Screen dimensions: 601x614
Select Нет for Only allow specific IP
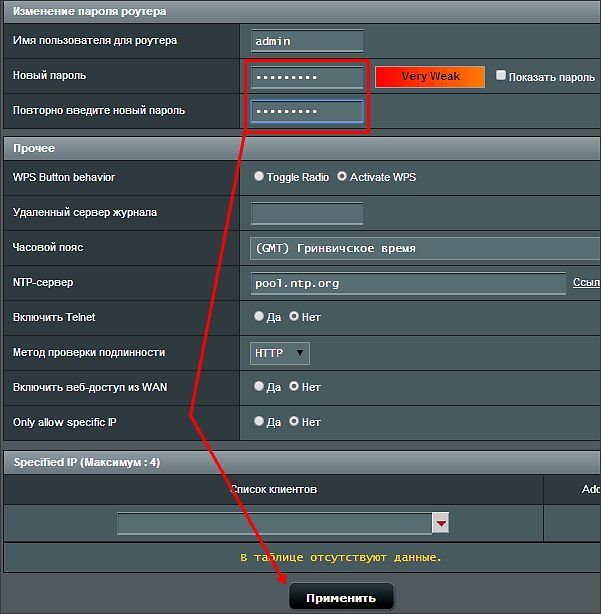coord(294,421)
